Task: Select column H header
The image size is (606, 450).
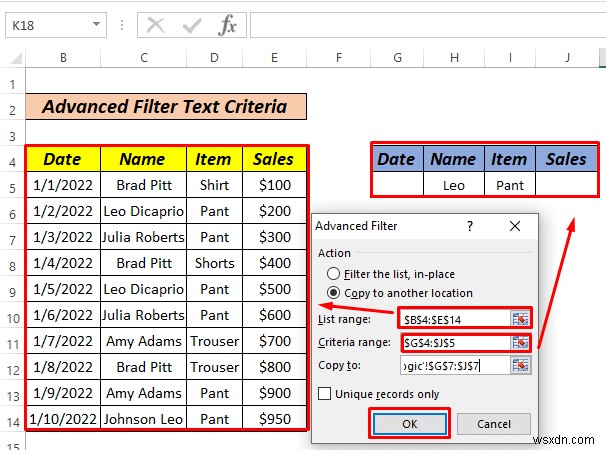Action: click(454, 58)
